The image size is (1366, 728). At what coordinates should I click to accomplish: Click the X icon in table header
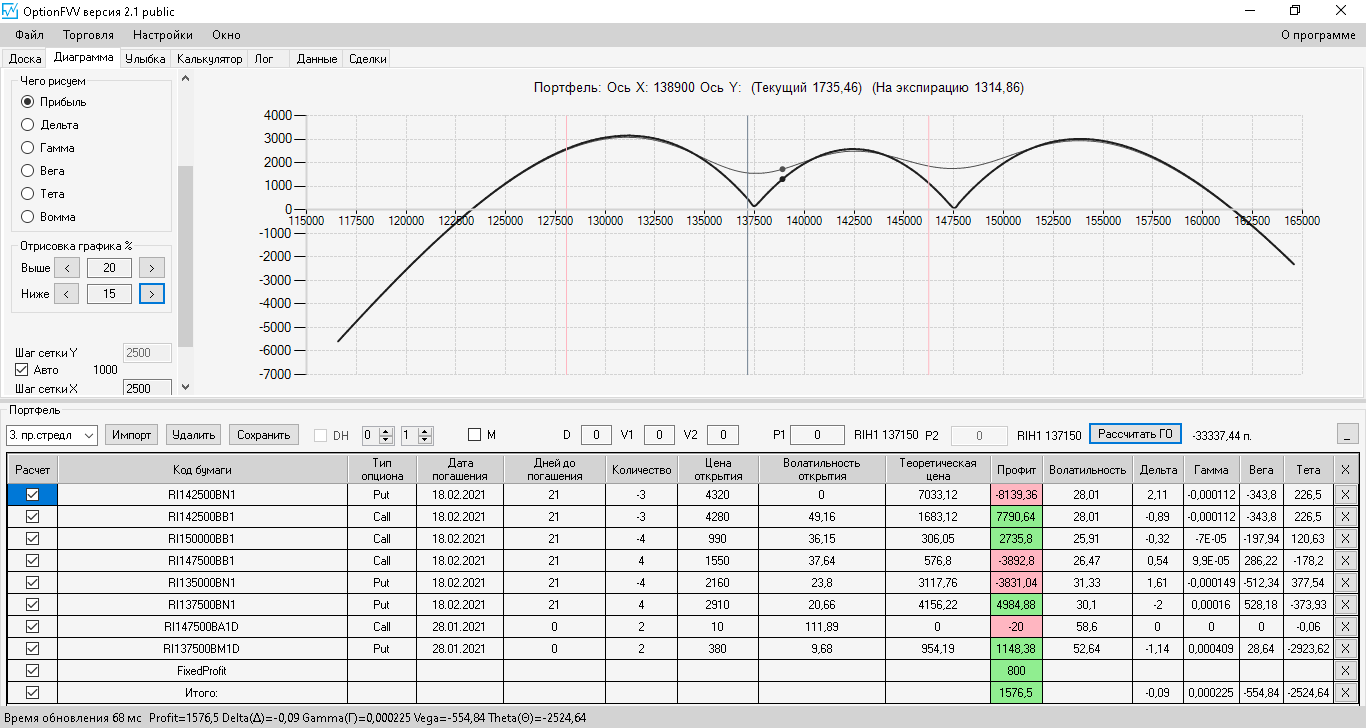(x=1344, y=469)
